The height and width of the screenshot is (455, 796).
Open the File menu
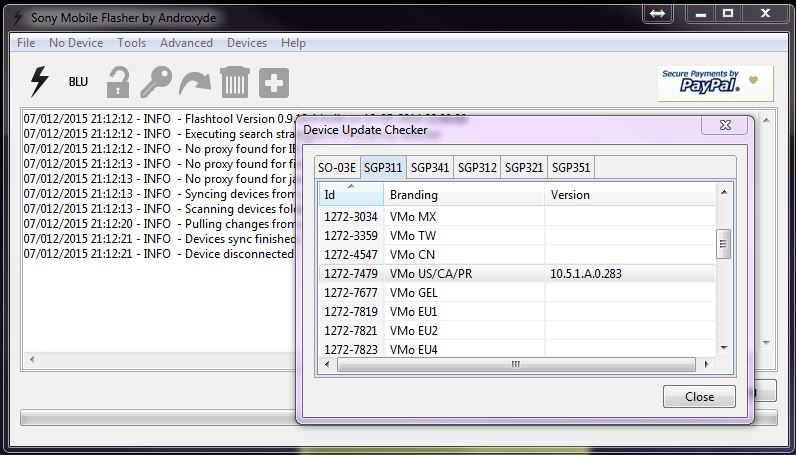pyautogui.click(x=26, y=43)
